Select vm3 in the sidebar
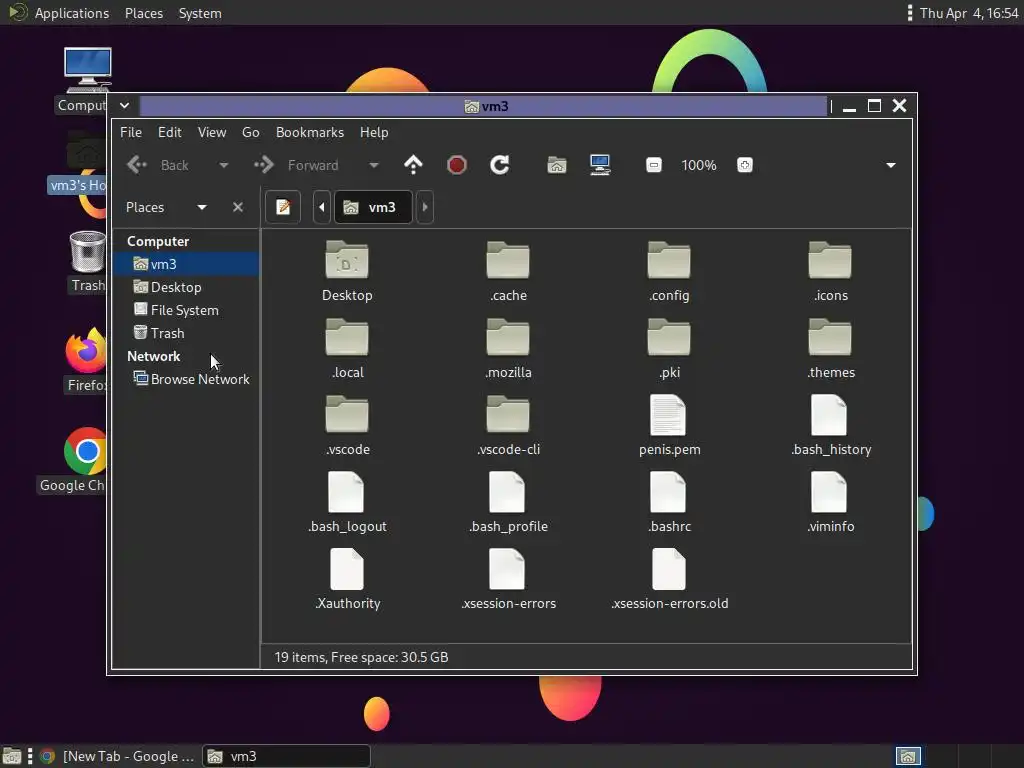 186,264
